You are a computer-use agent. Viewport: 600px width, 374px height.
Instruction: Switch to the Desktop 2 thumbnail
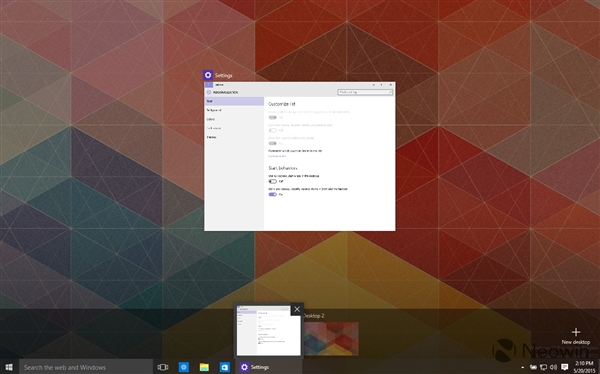coord(331,338)
